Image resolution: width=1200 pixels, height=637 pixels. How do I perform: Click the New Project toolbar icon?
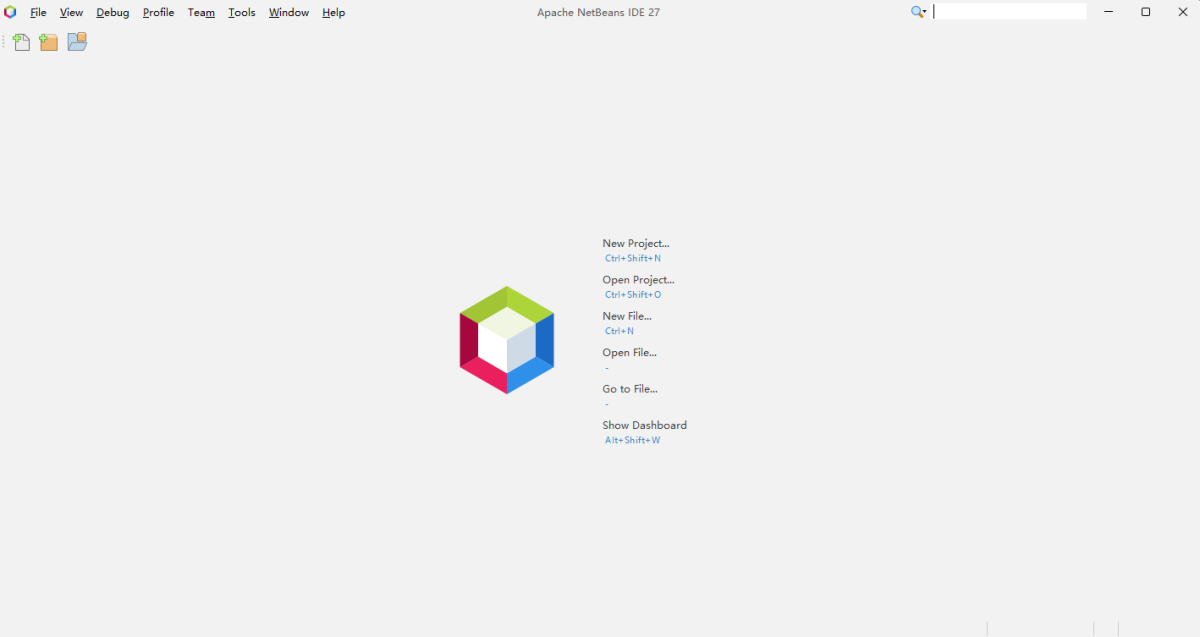click(48, 42)
